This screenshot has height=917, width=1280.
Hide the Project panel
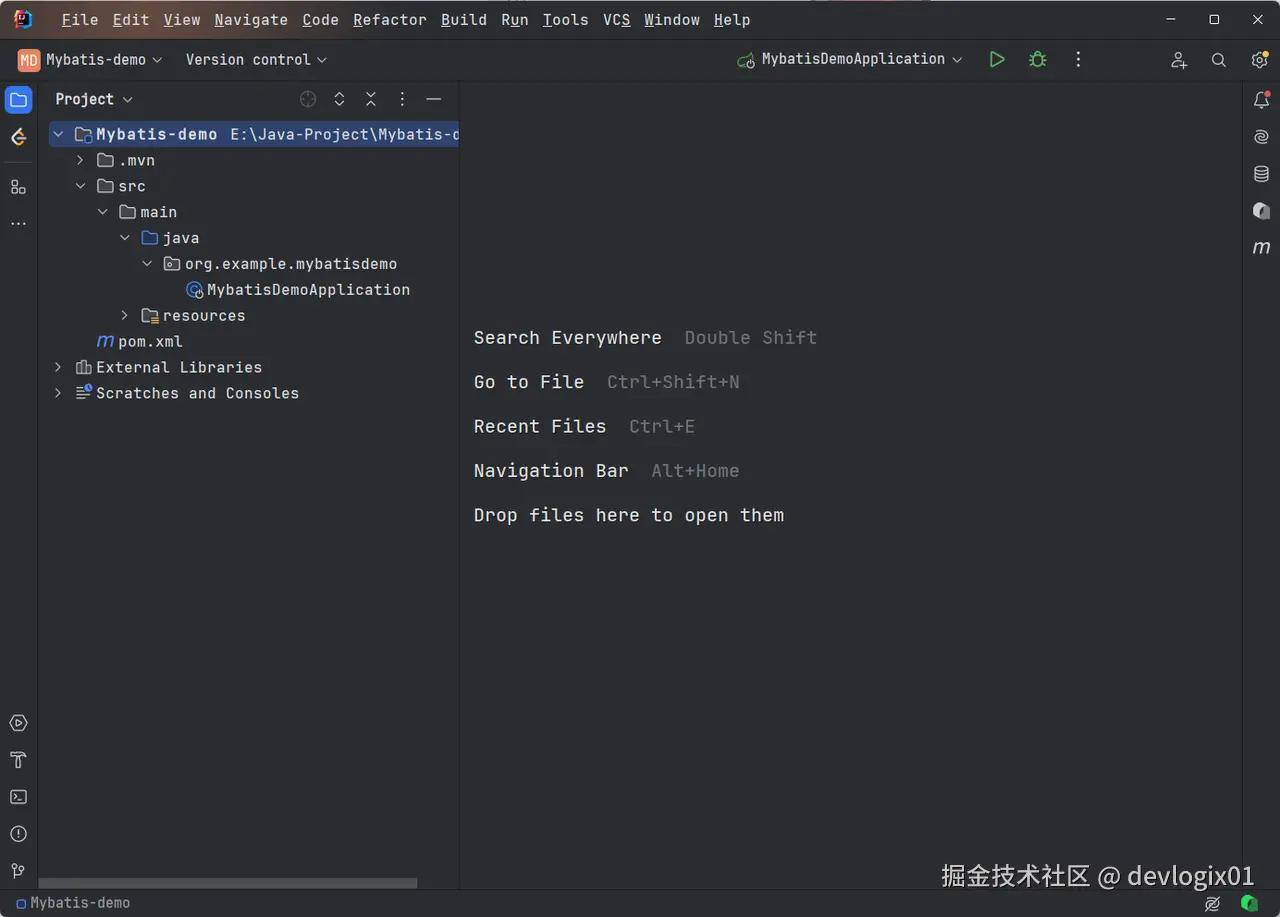click(434, 99)
